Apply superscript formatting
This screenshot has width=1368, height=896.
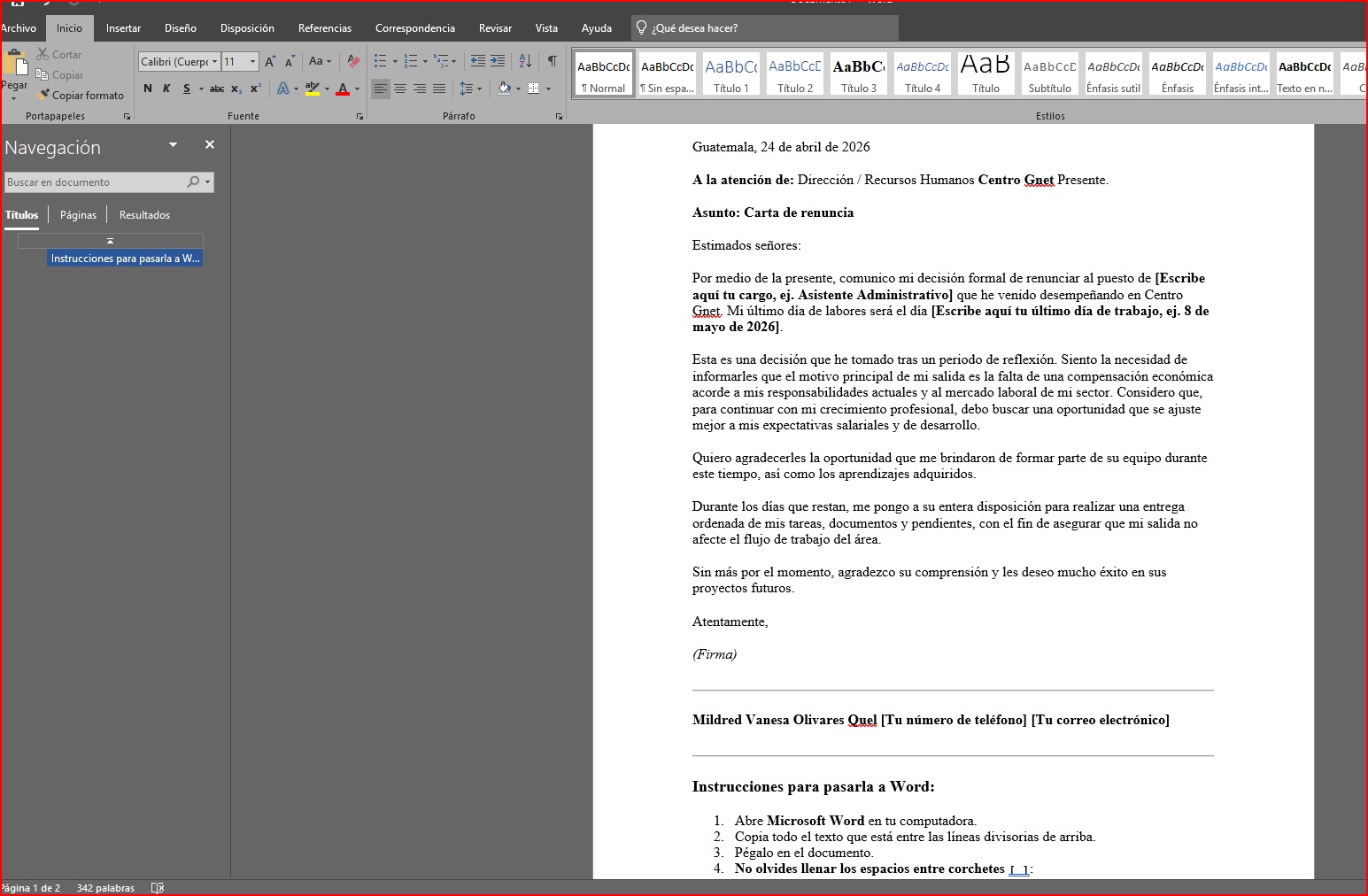point(255,89)
